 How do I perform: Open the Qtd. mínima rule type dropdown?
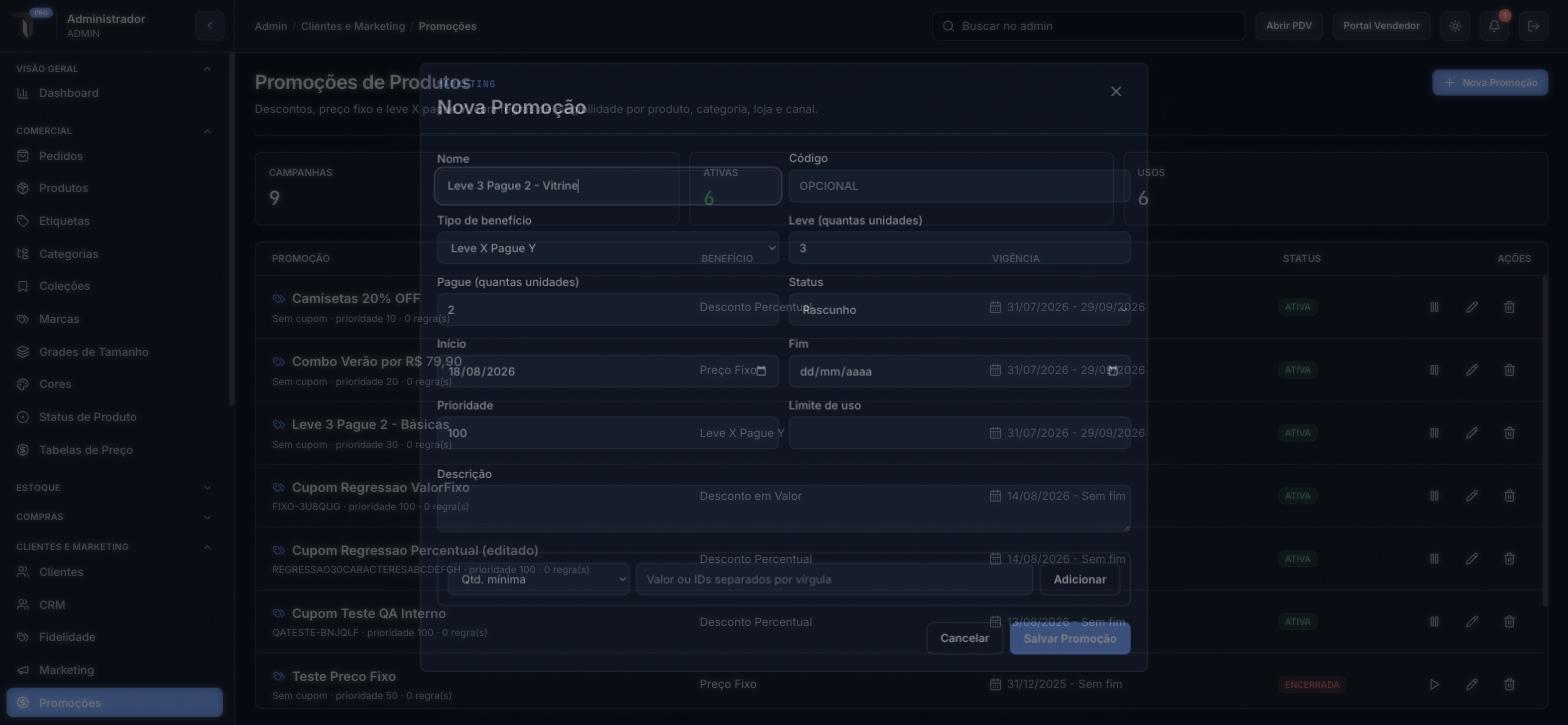click(x=539, y=579)
